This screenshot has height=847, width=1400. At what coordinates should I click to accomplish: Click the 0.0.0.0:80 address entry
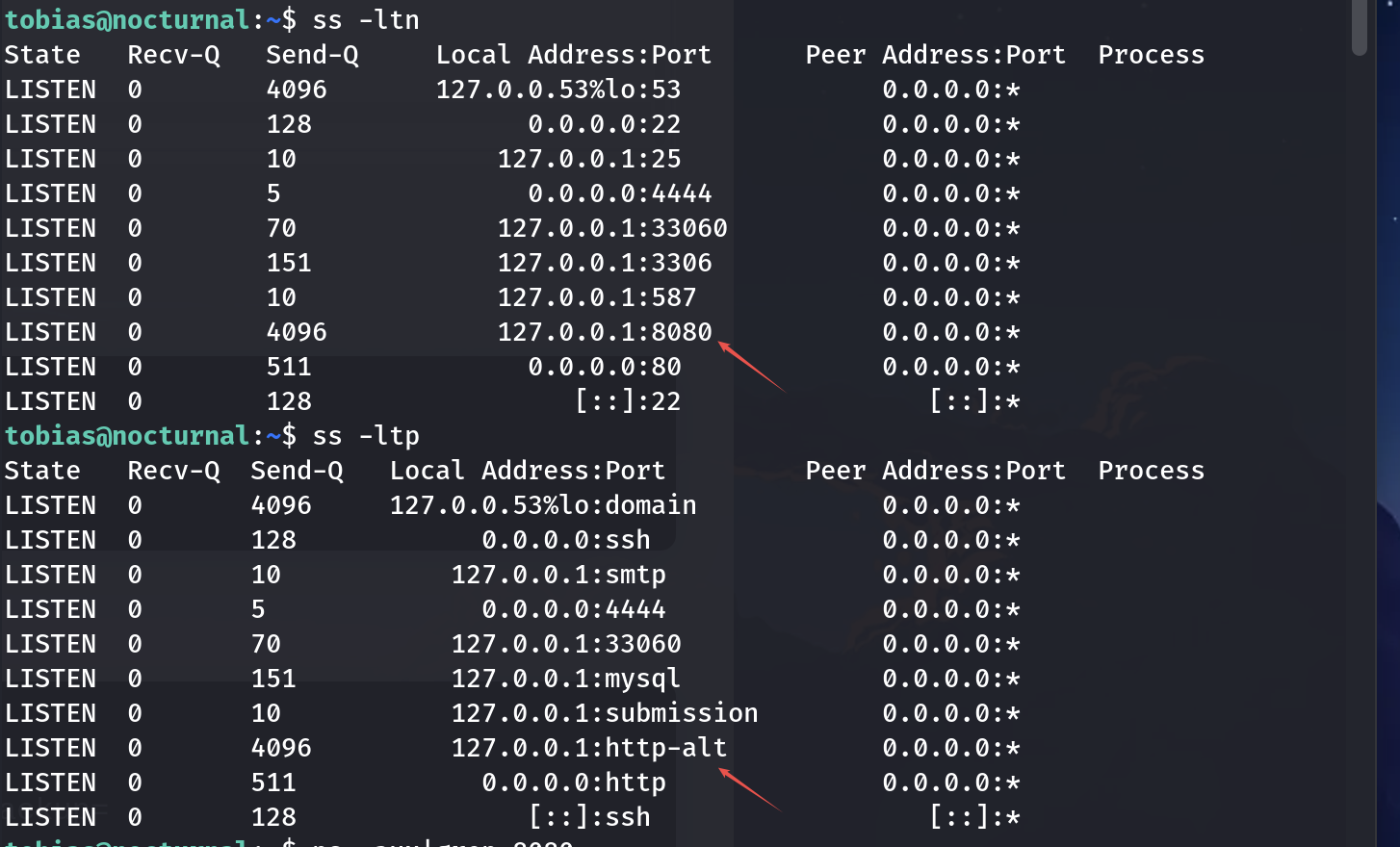pyautogui.click(x=605, y=367)
